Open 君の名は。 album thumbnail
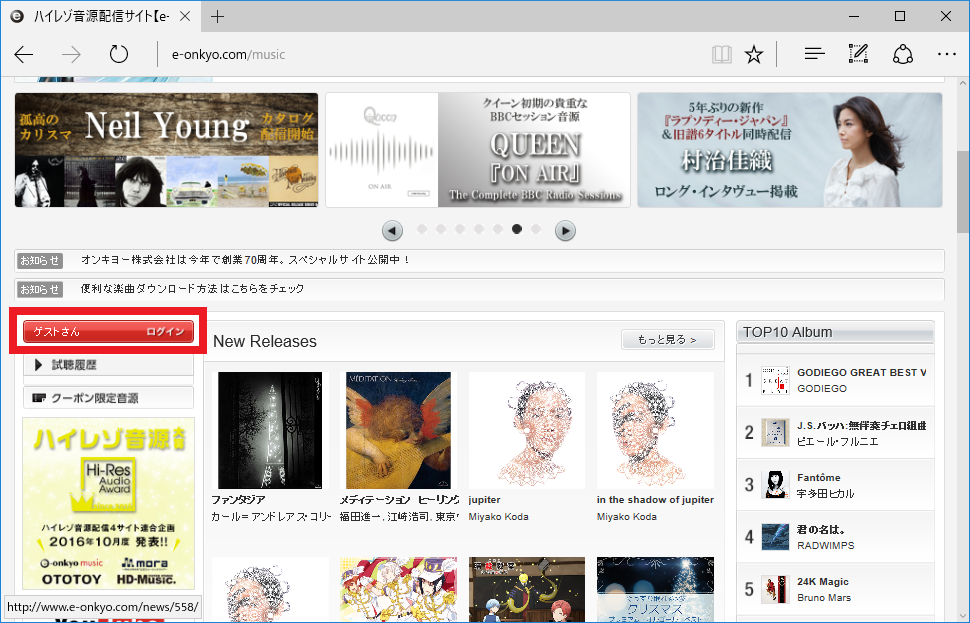 (x=775, y=537)
